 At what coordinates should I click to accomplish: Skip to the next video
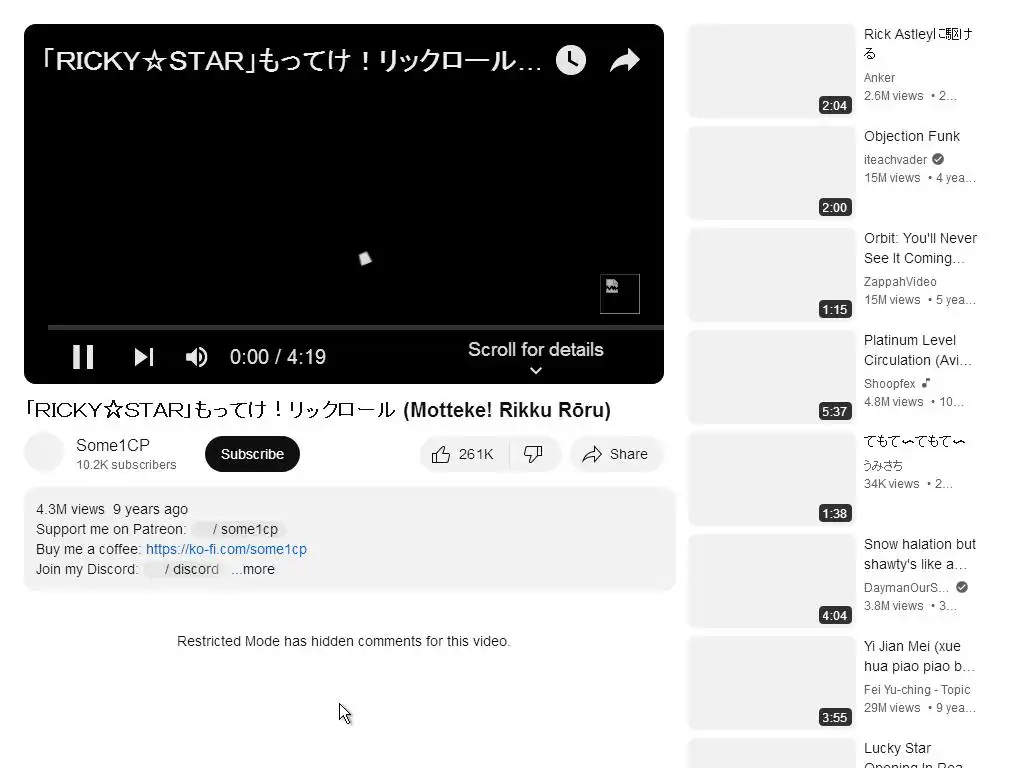pos(144,357)
